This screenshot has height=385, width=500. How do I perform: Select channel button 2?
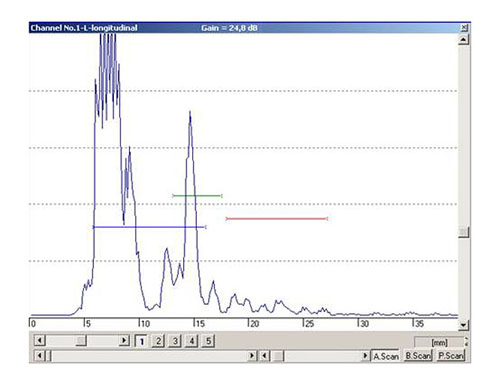tap(158, 341)
